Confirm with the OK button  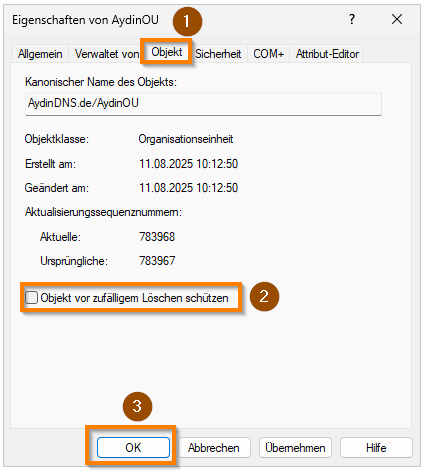[x=133, y=447]
